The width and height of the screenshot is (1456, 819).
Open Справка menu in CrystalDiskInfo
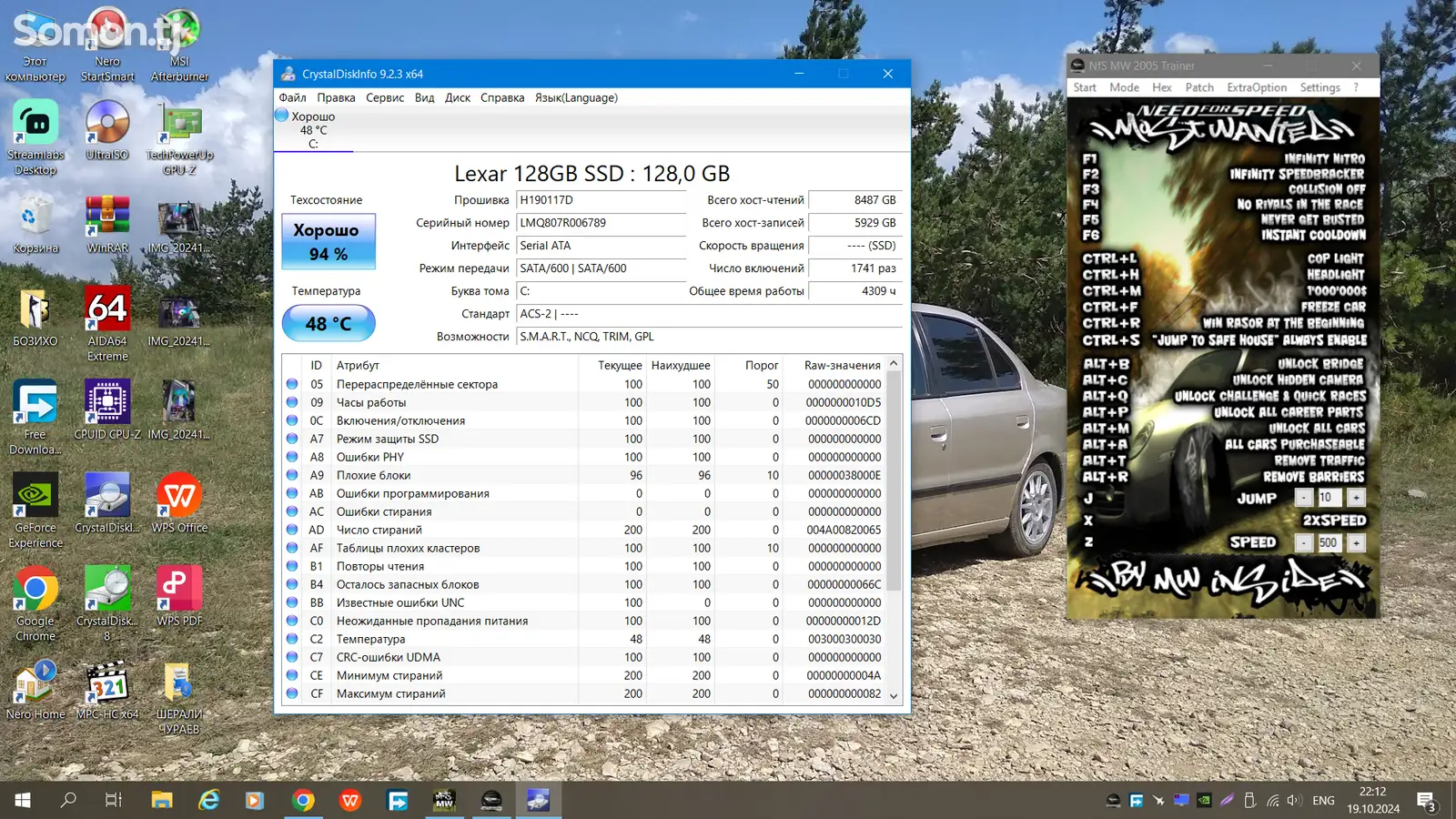[x=502, y=97]
